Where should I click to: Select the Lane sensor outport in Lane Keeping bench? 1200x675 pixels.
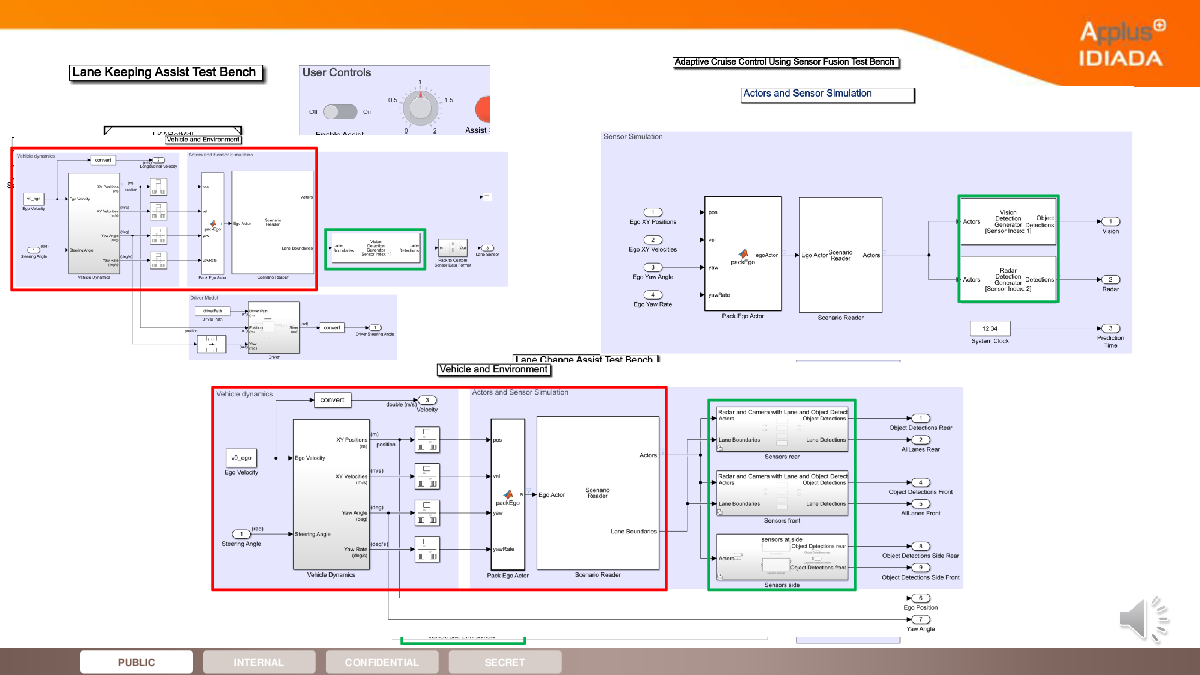(x=486, y=248)
